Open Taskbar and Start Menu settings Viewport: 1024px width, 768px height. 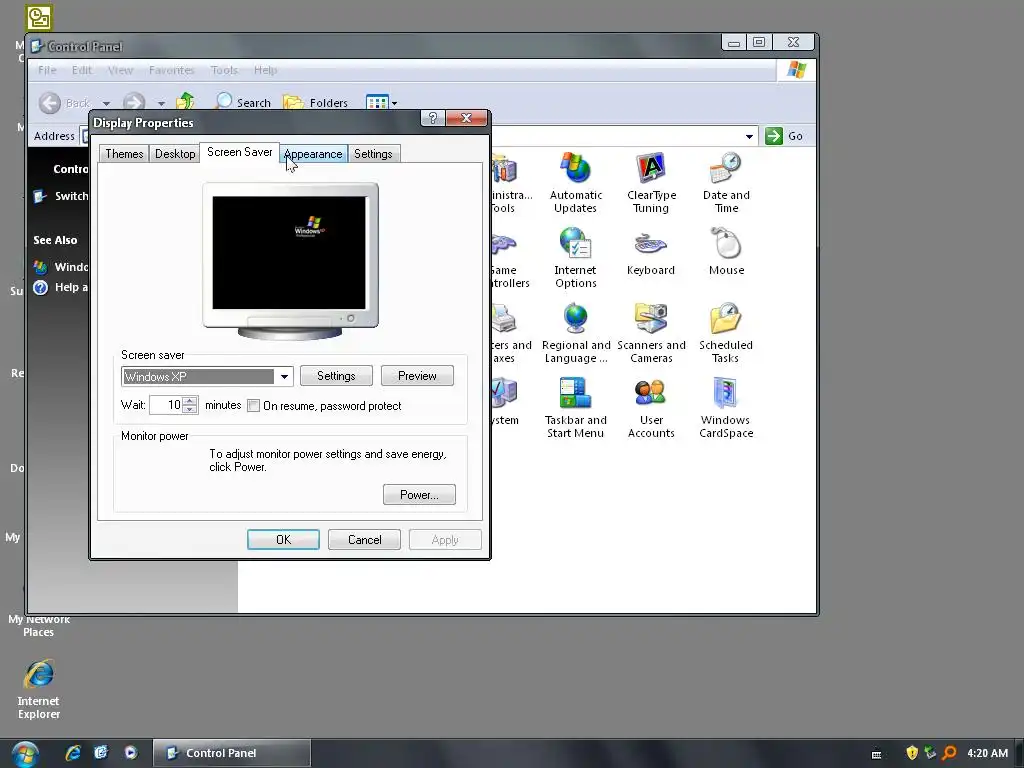coord(575,408)
